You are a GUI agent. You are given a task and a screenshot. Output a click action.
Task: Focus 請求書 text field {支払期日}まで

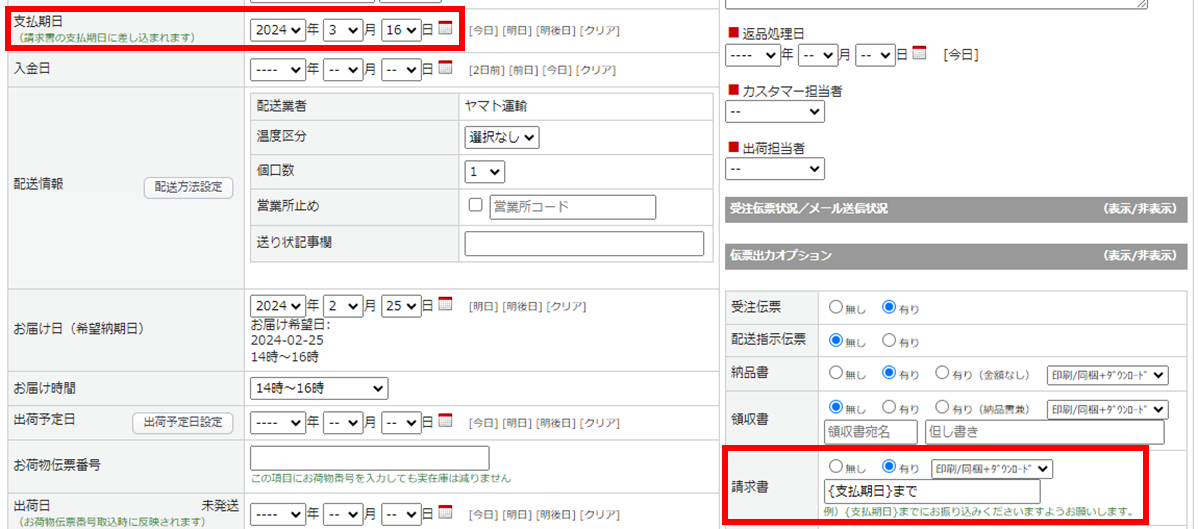pos(932,492)
